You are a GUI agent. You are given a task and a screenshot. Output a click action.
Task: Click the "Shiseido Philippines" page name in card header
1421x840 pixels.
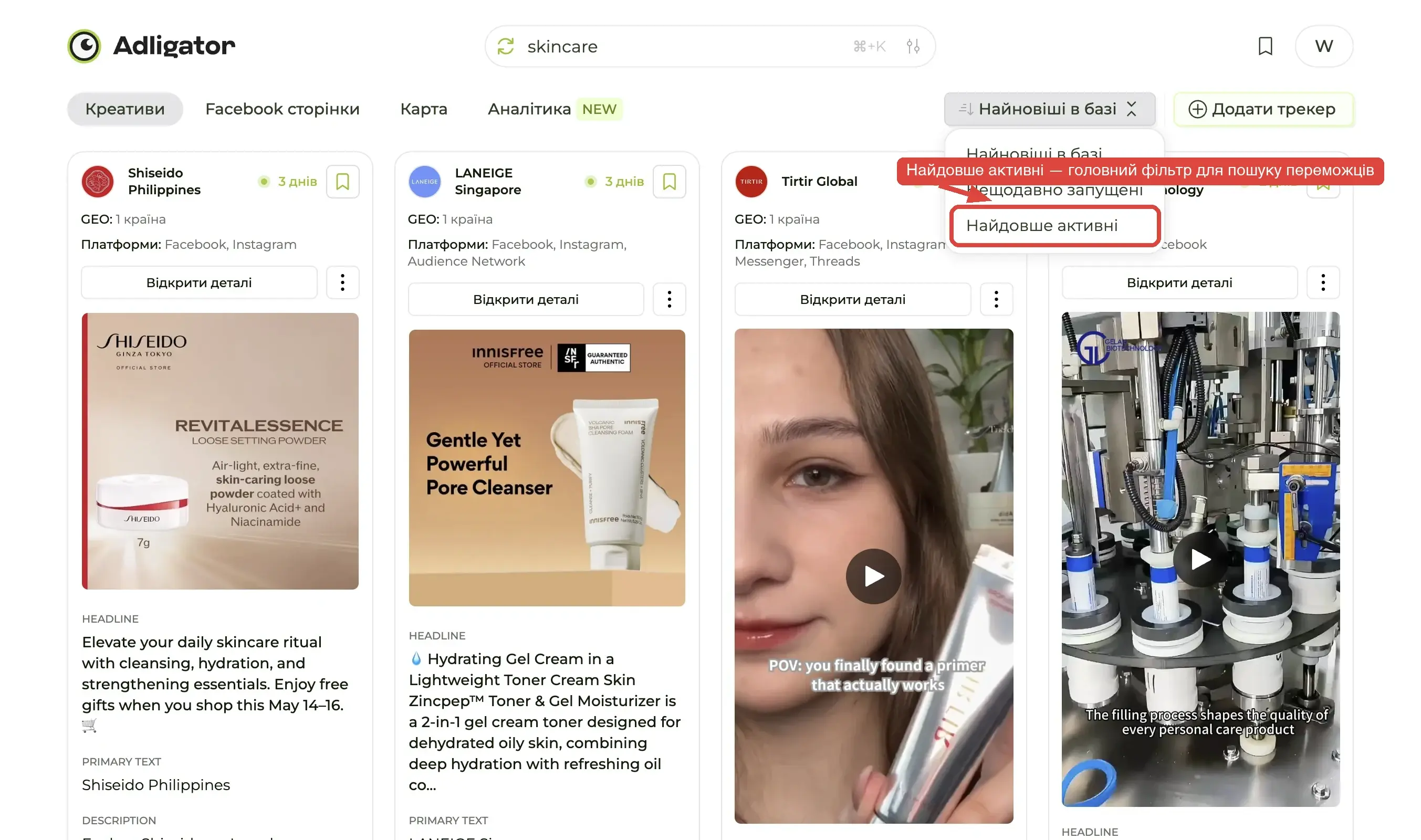164,181
